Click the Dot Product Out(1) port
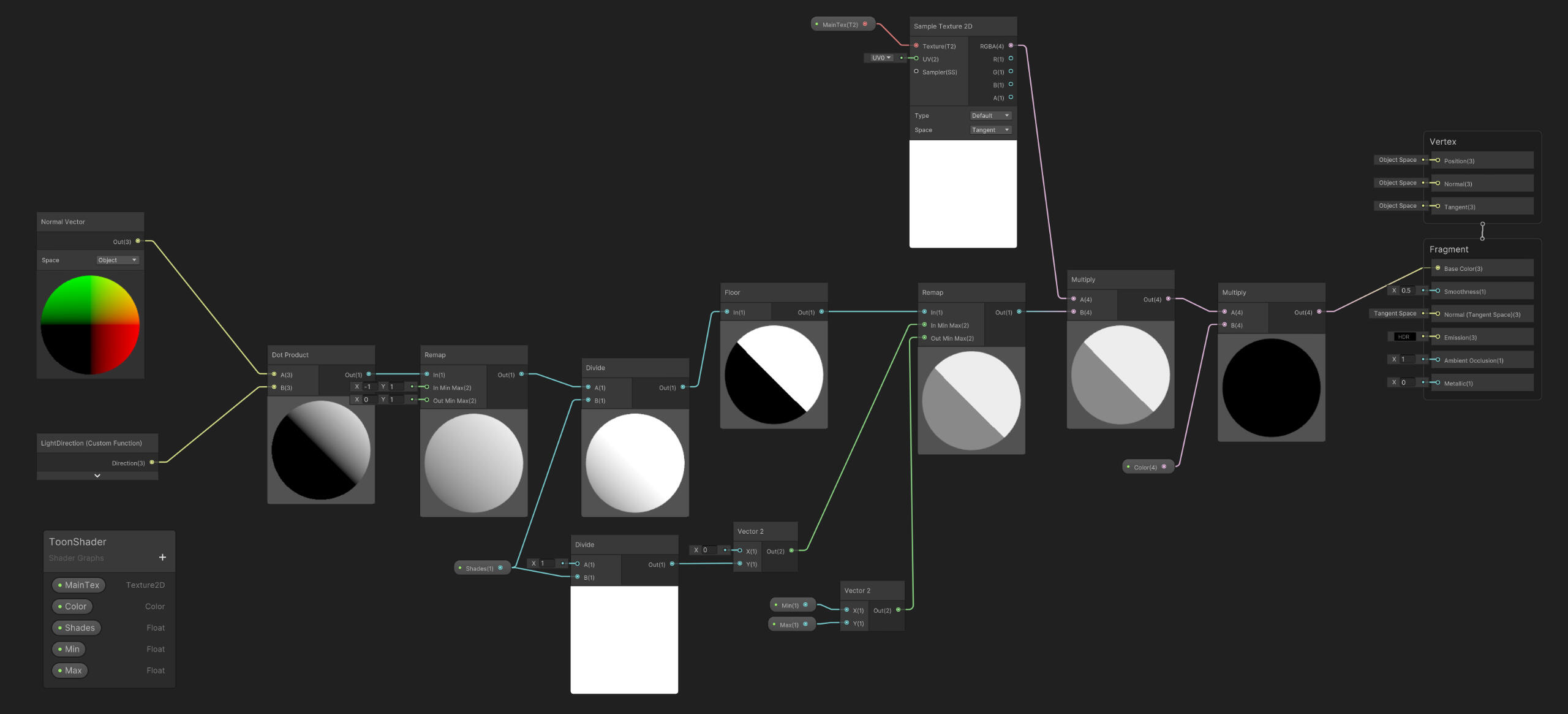This screenshot has width=1568, height=714. 368,374
